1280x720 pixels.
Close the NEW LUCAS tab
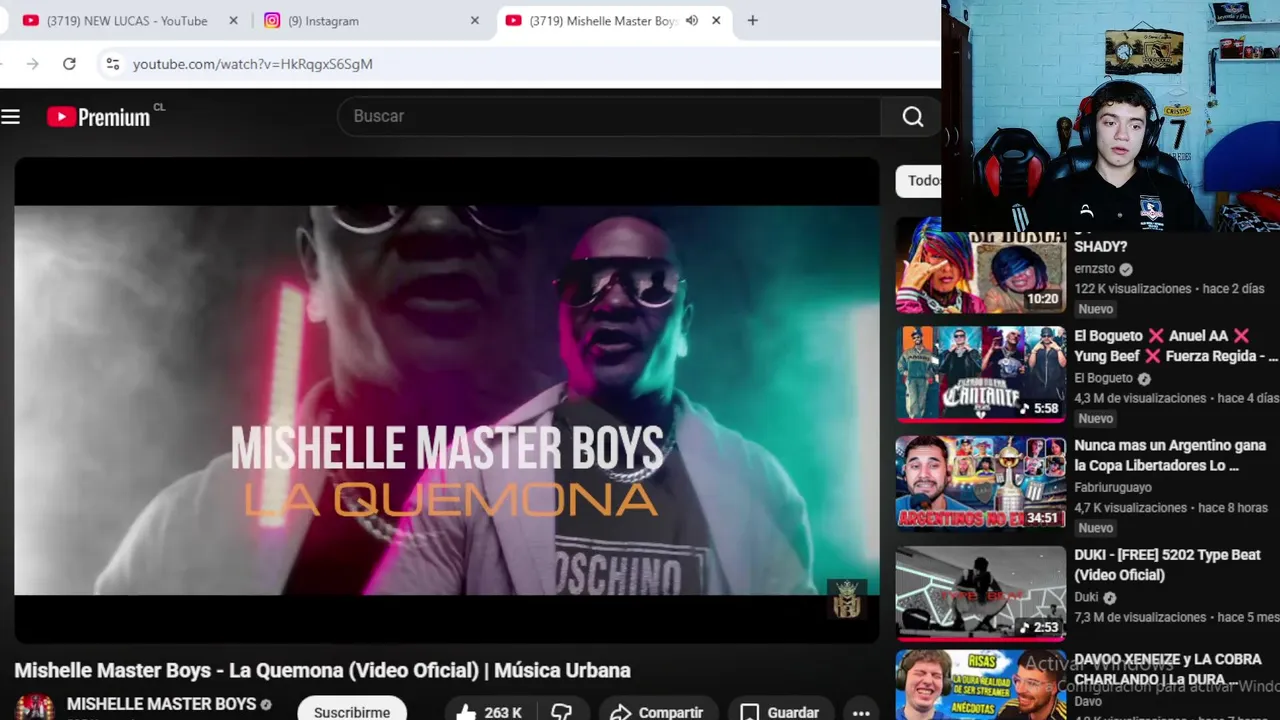click(233, 20)
